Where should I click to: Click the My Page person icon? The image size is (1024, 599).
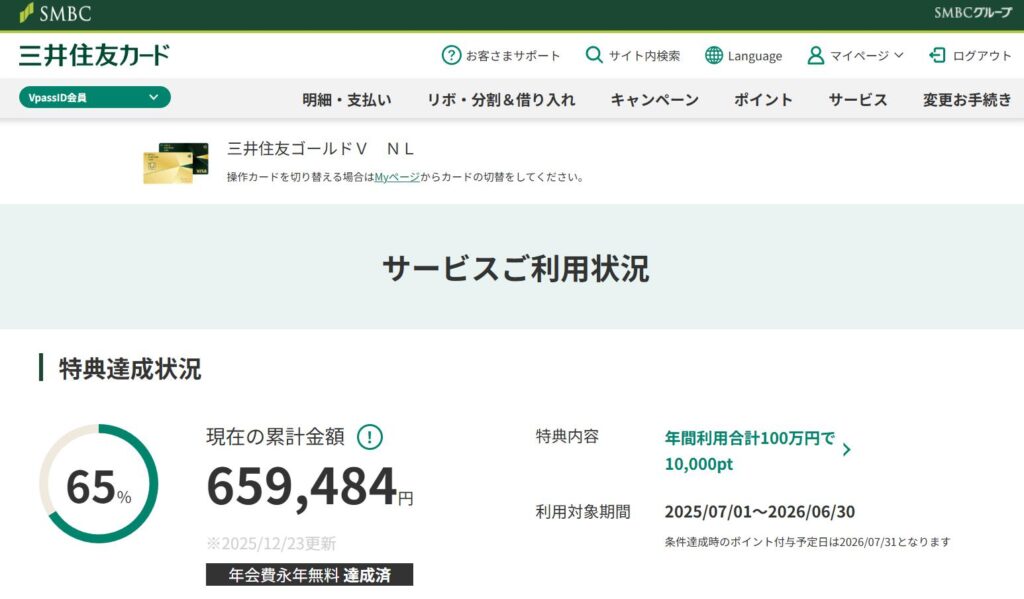pos(816,55)
